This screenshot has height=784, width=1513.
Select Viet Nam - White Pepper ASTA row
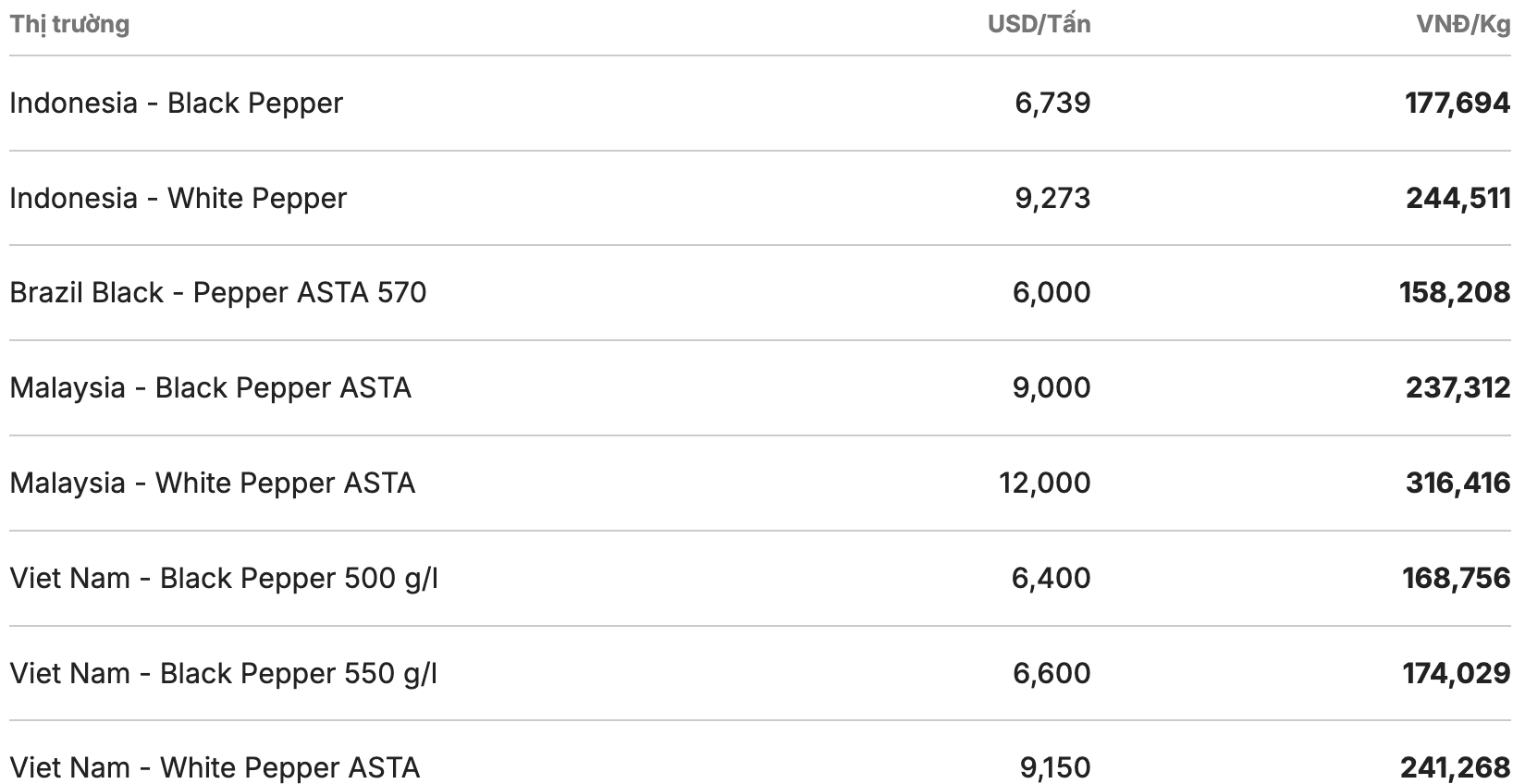click(215, 767)
